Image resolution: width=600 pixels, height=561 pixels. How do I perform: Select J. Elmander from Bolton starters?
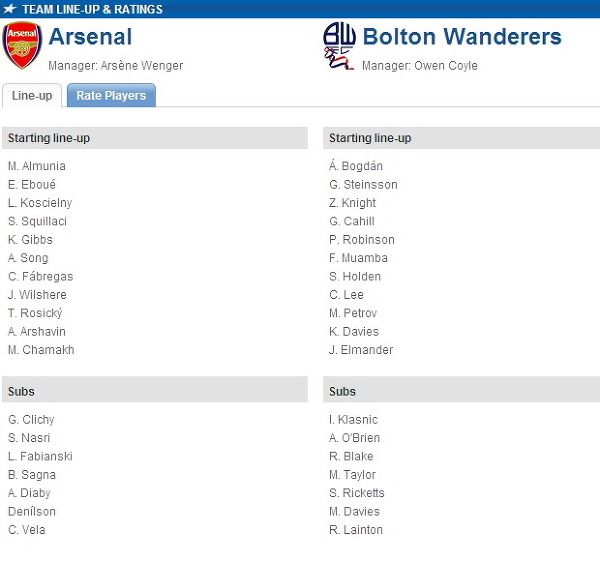[361, 350]
